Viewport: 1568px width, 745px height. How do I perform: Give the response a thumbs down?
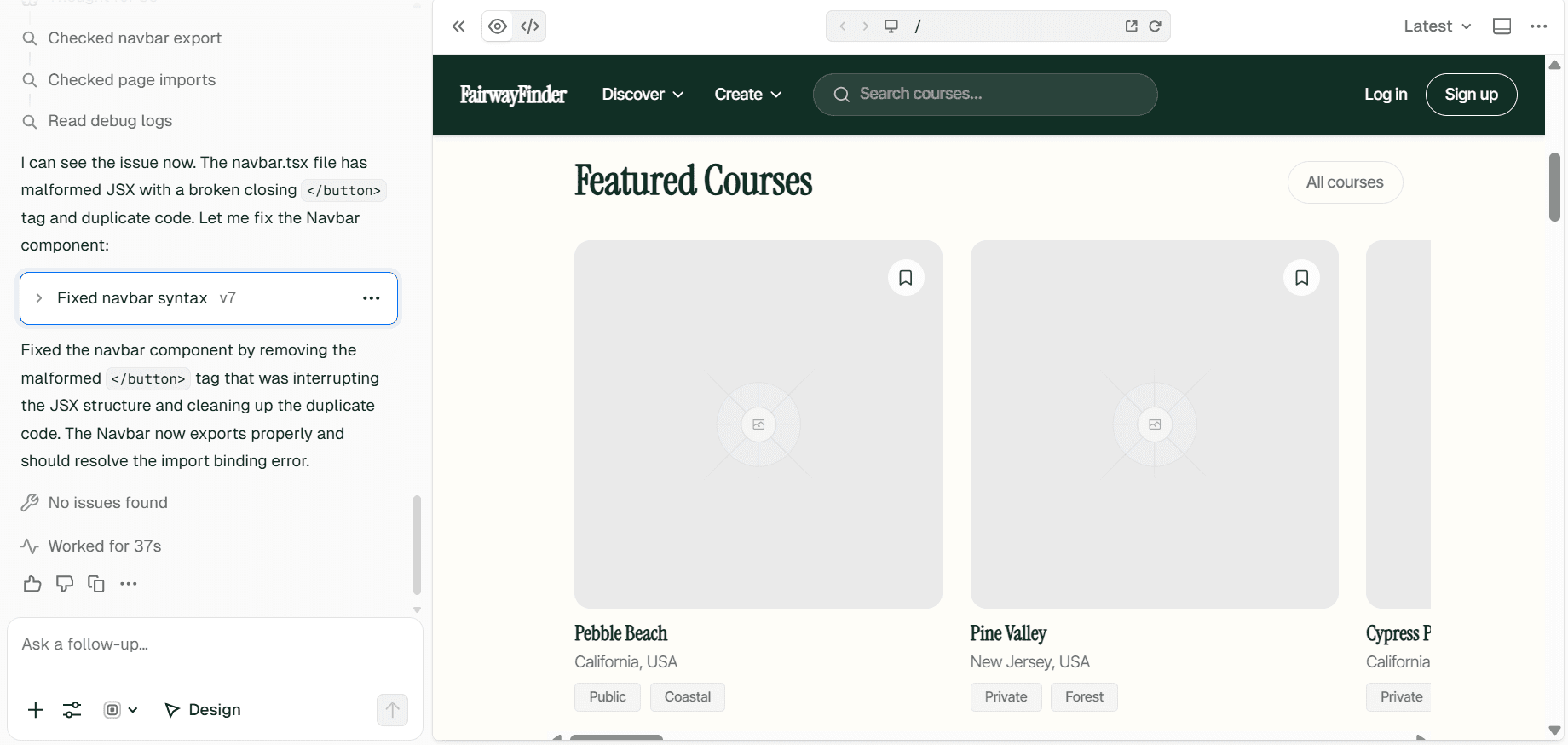coord(65,584)
